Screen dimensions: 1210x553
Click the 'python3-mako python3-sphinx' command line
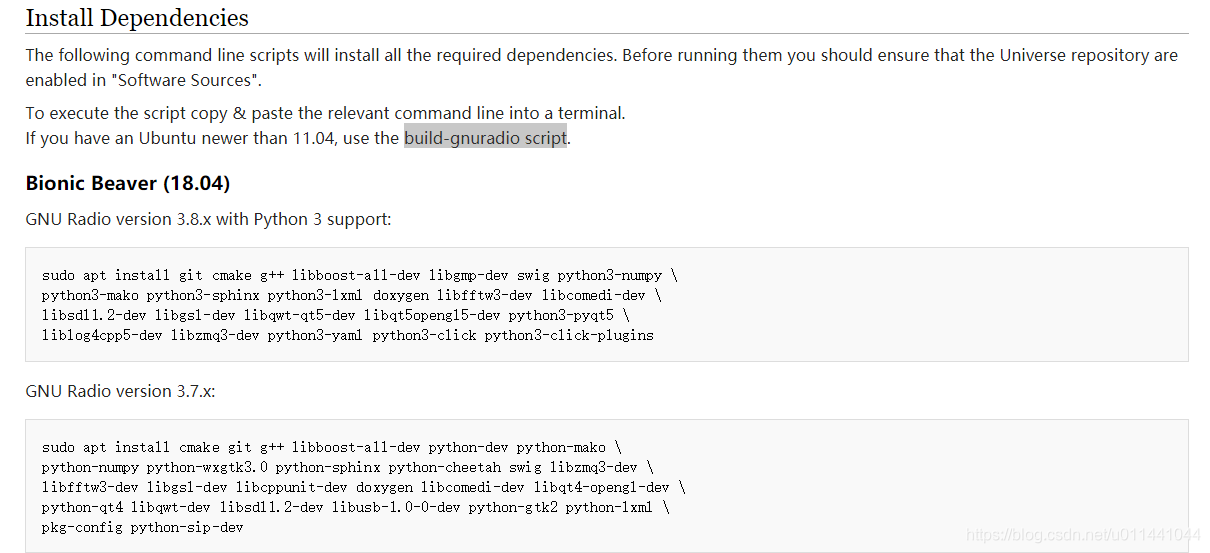tap(351, 295)
